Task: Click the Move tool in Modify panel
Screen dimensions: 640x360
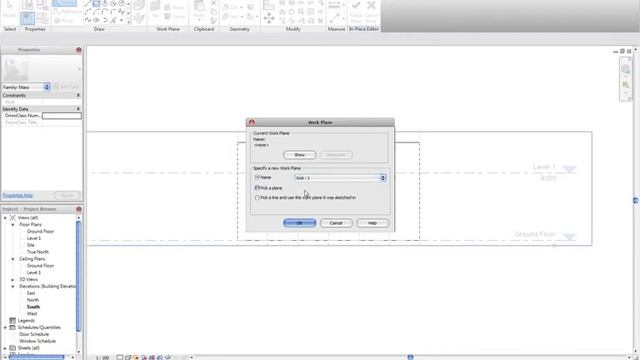Action: [269, 18]
